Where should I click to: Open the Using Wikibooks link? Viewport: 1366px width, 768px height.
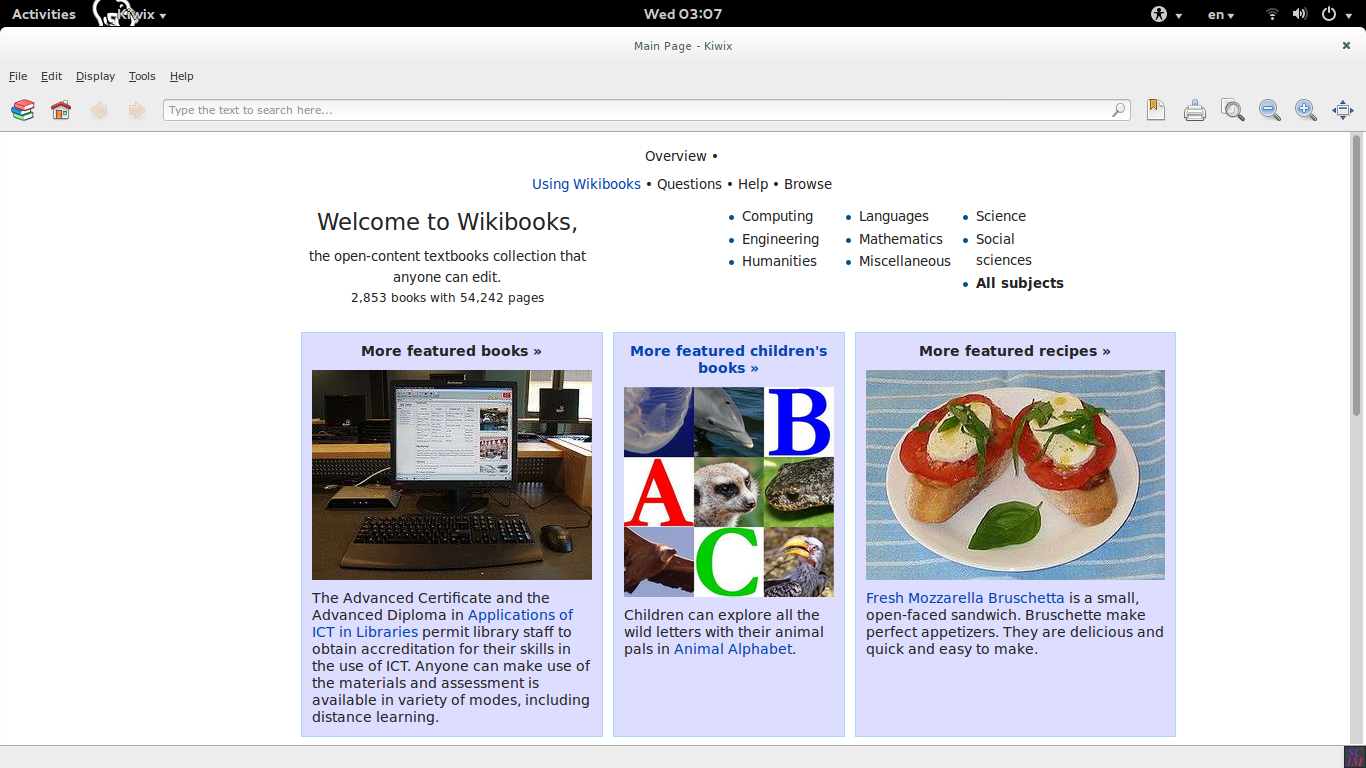(586, 184)
